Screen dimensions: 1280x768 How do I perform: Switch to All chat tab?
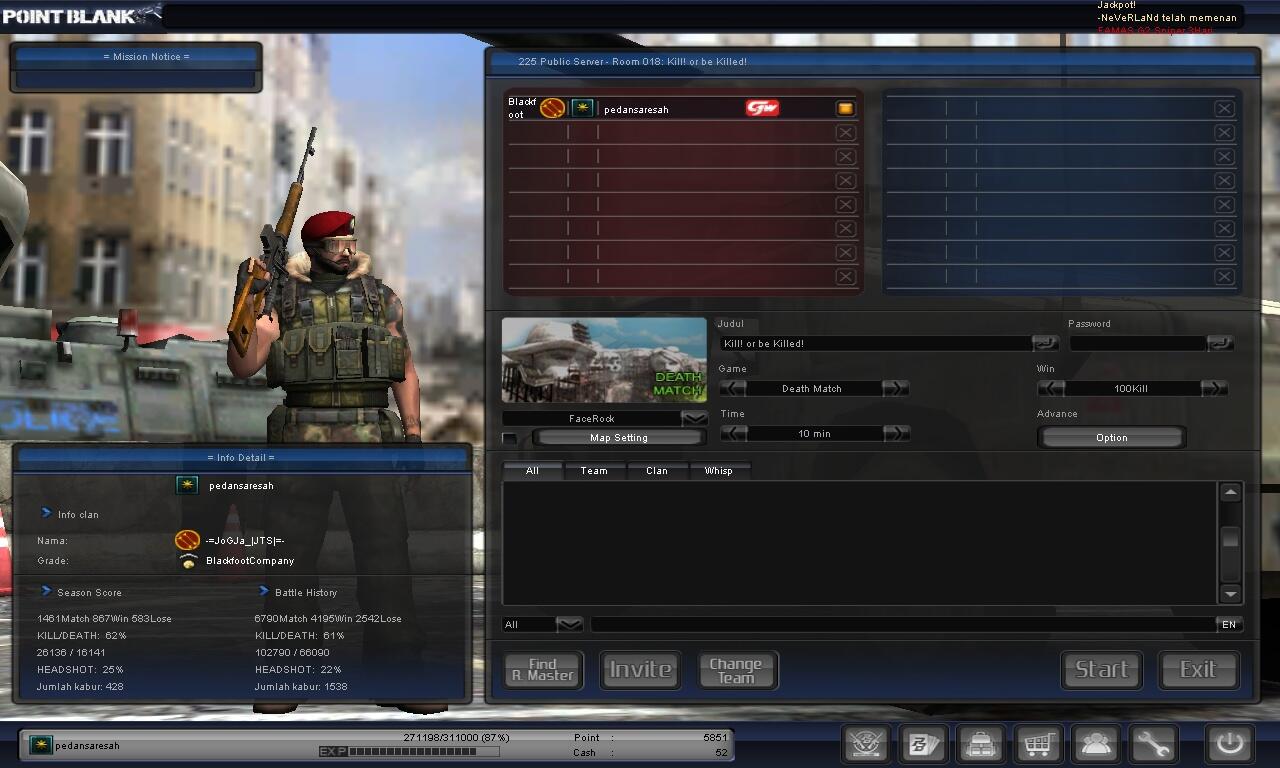(x=532, y=470)
